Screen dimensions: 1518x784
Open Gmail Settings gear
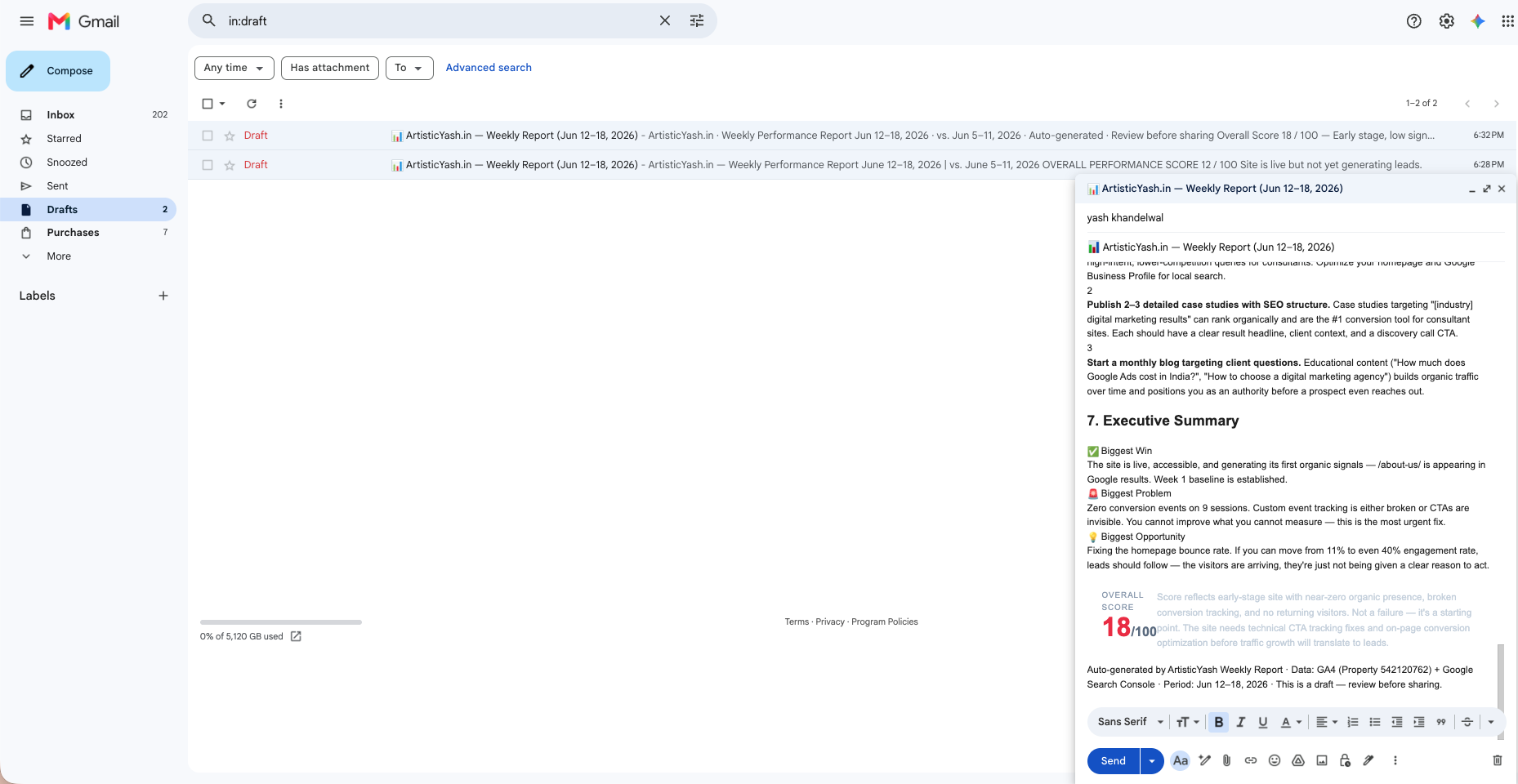pyautogui.click(x=1447, y=21)
